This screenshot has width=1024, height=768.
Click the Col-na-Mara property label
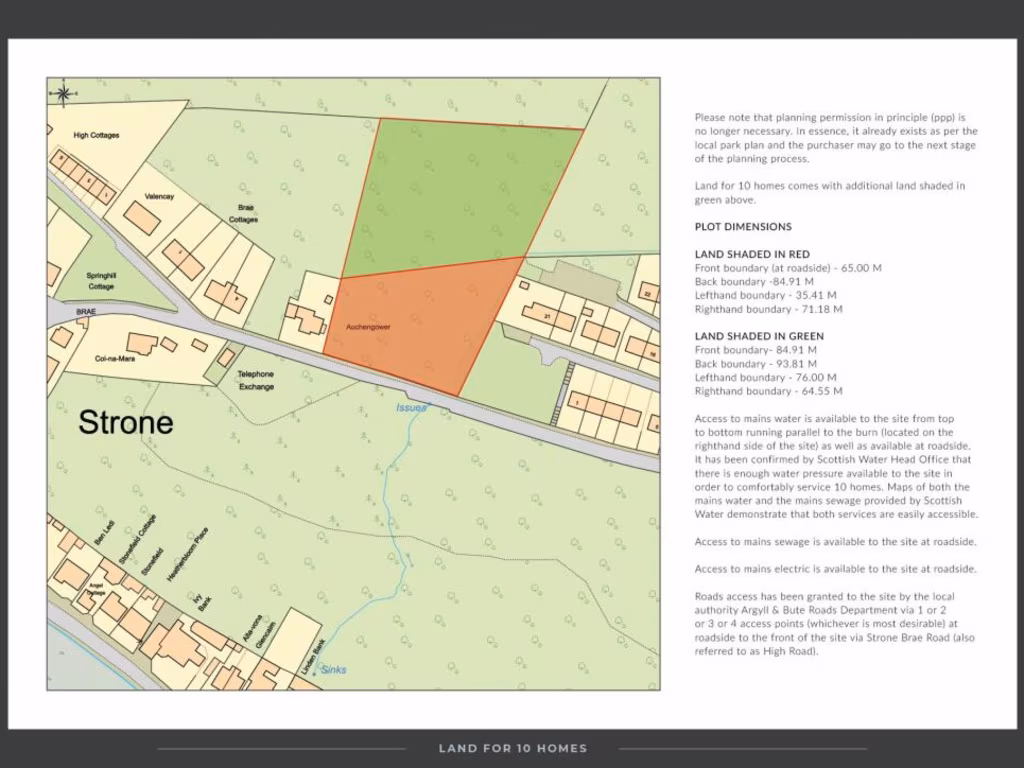pos(113,358)
